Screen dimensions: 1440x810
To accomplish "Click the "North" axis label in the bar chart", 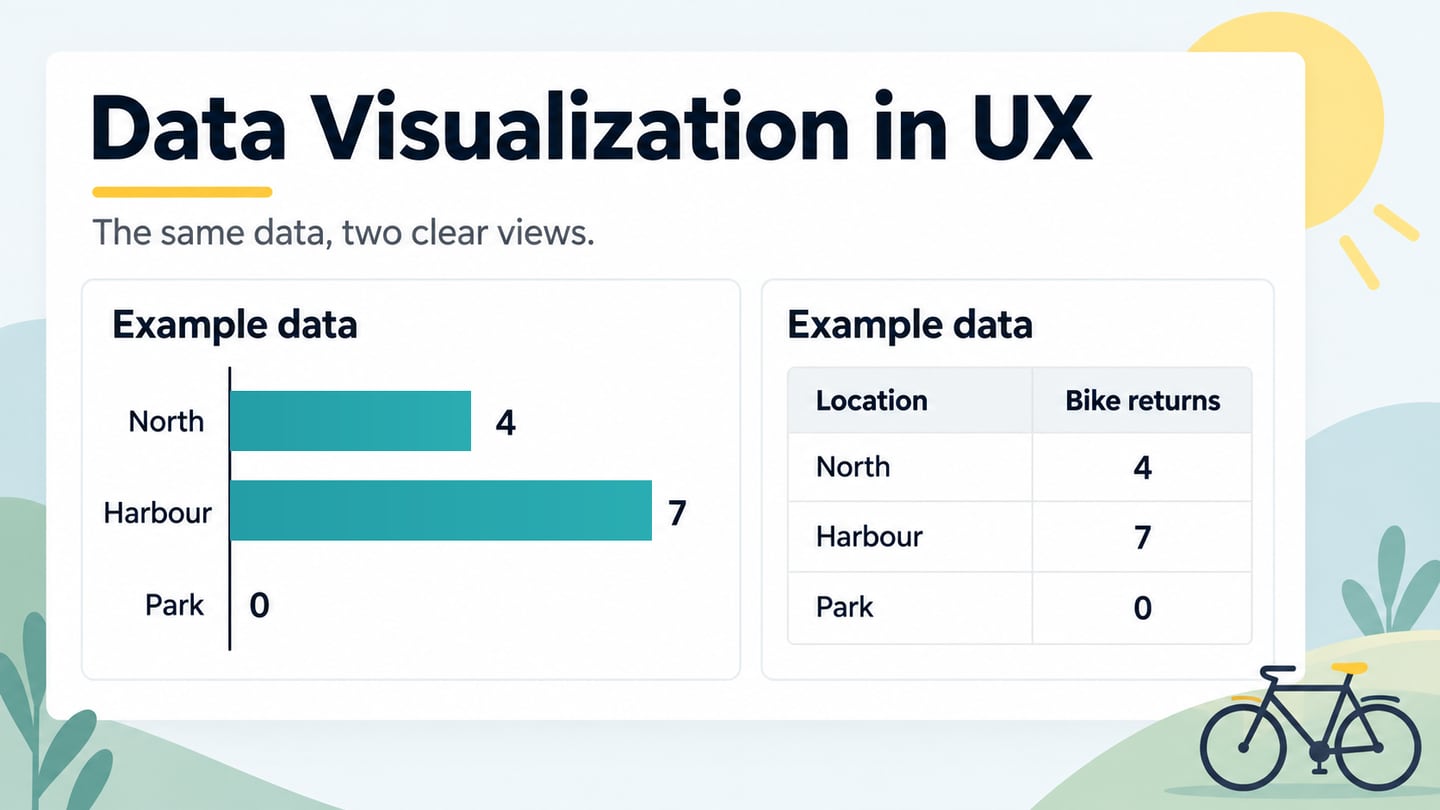I will click(166, 421).
